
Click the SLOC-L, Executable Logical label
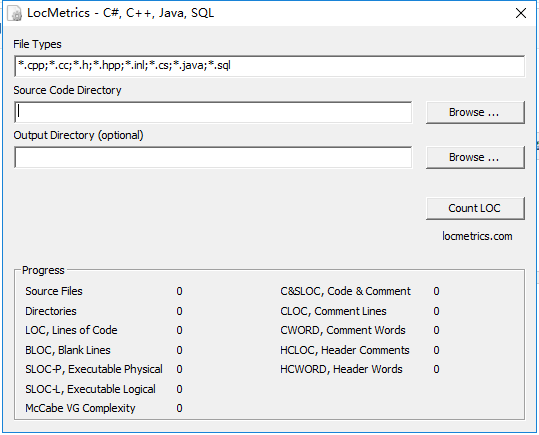tap(90, 389)
